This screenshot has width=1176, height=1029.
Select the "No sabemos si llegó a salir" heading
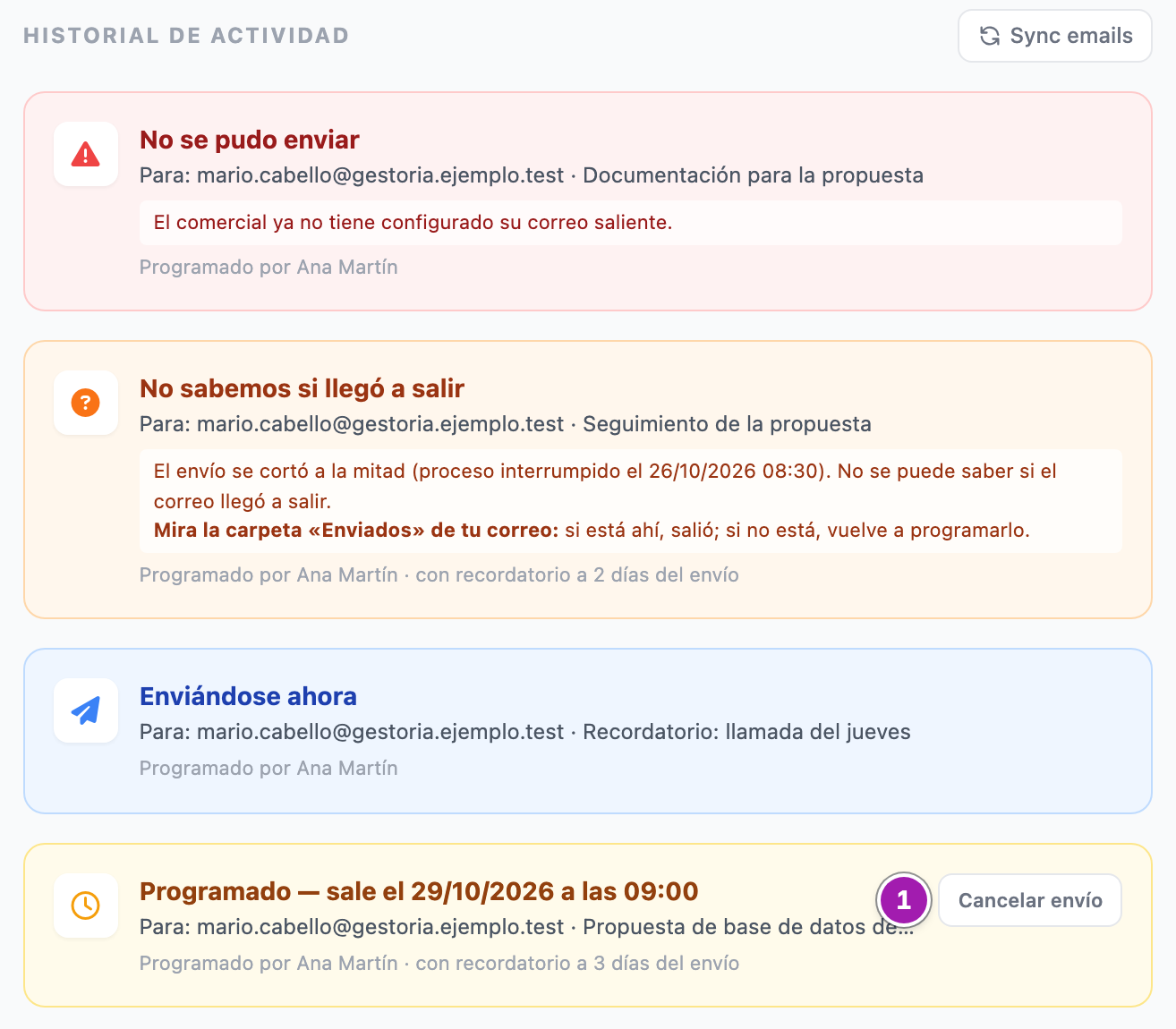(x=303, y=388)
